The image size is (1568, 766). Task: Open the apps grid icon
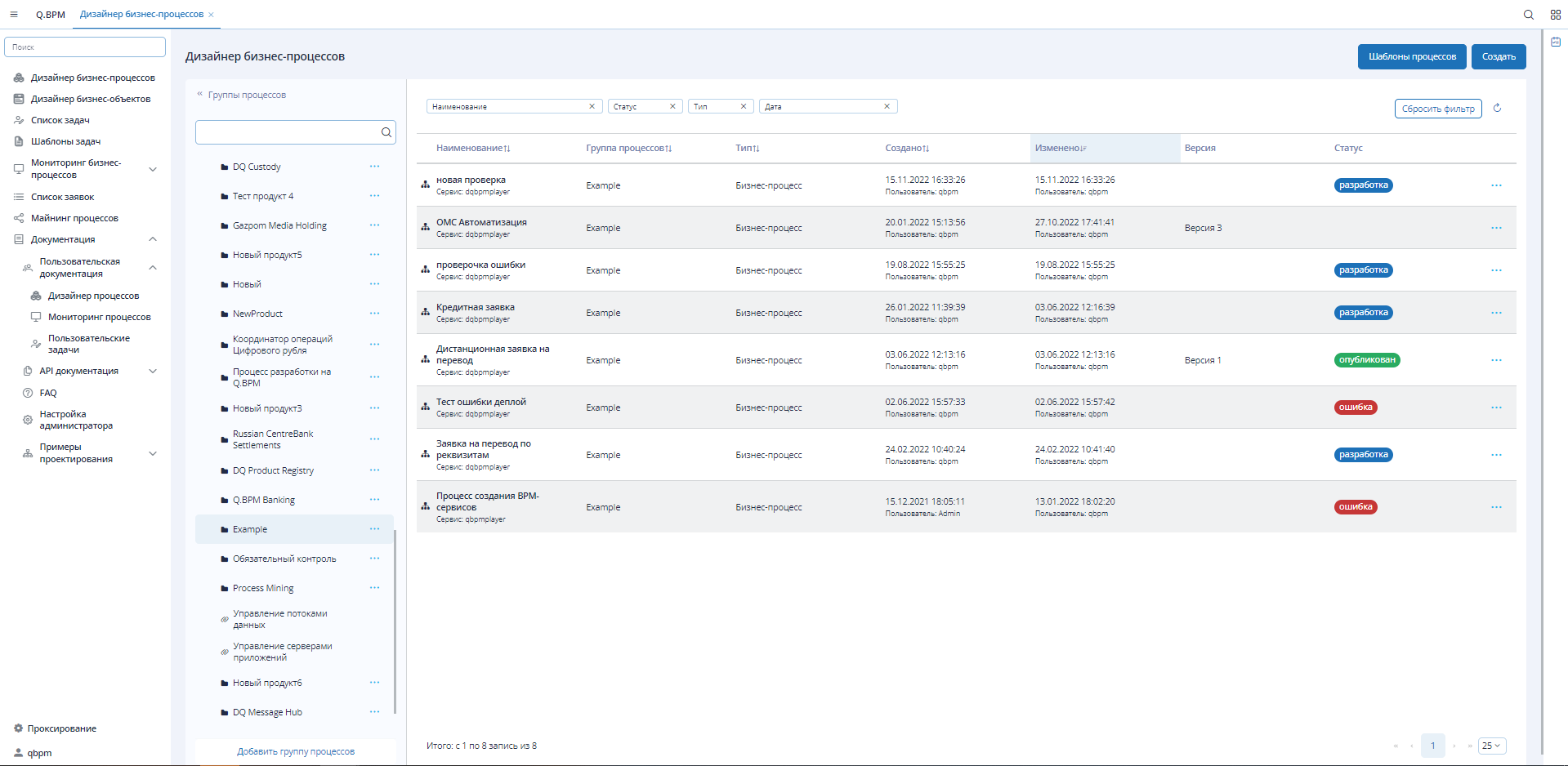(x=1555, y=15)
